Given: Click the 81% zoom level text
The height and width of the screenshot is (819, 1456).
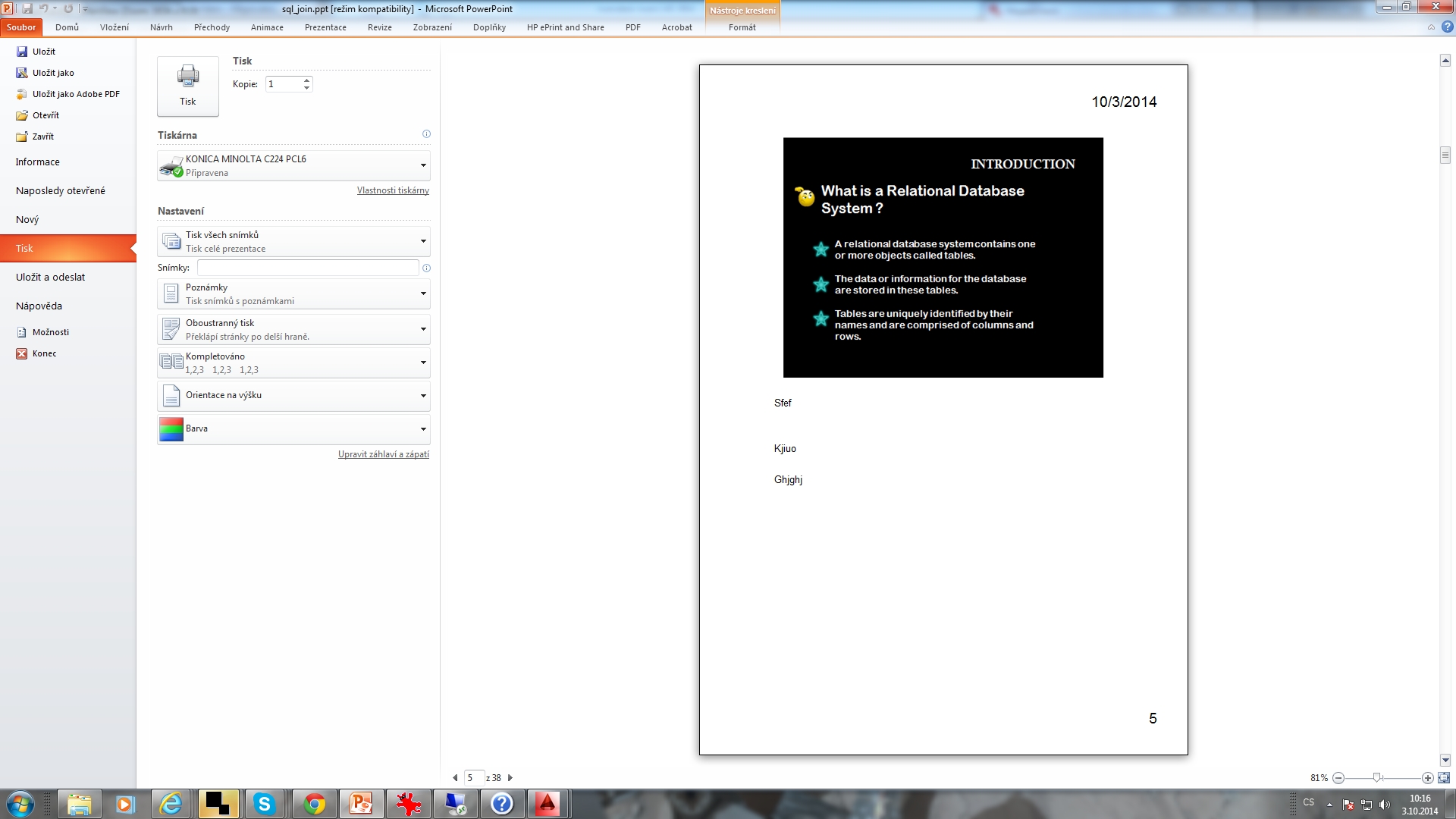Looking at the screenshot, I should tap(1319, 778).
